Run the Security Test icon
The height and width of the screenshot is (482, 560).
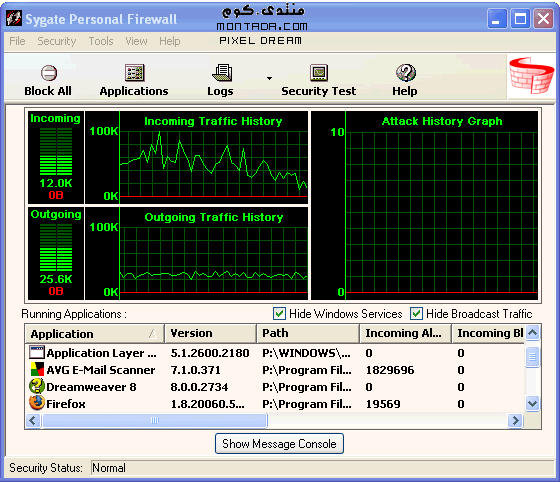tap(319, 72)
